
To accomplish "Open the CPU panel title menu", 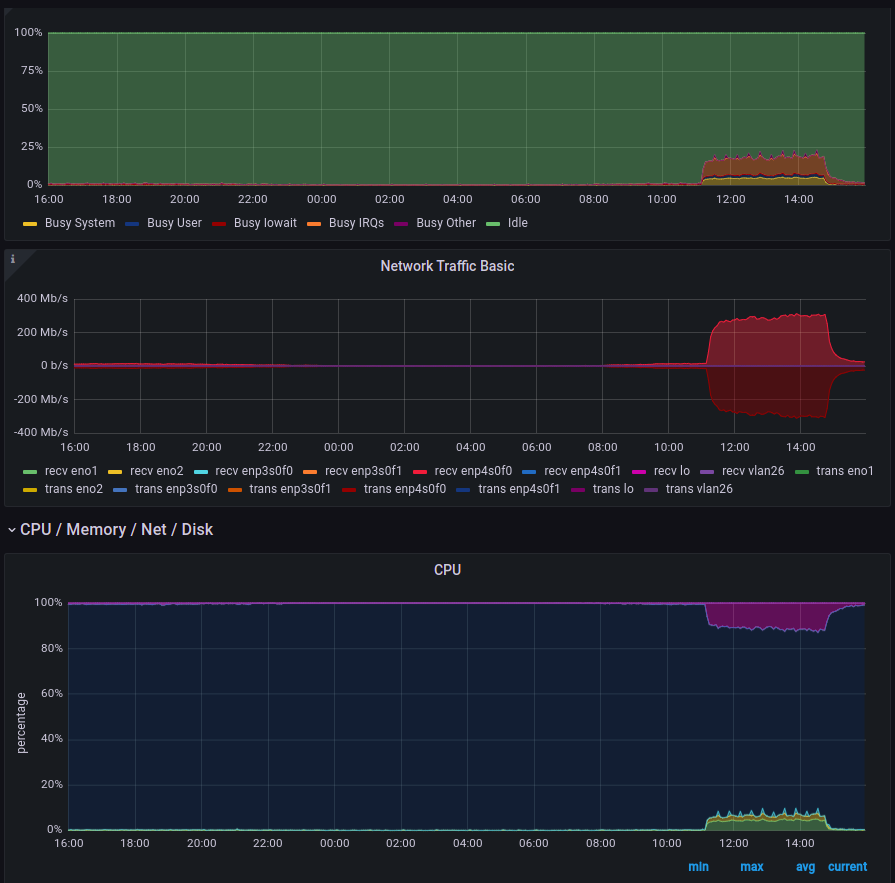I will point(447,570).
